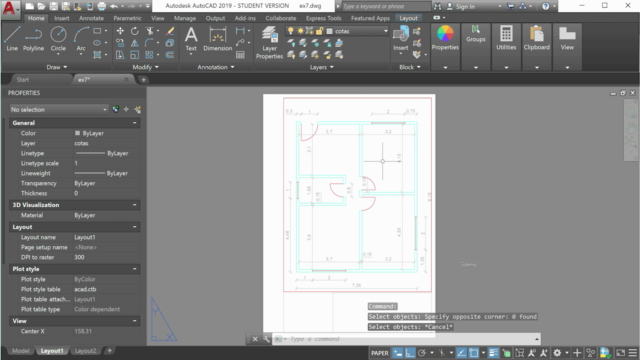The height and width of the screenshot is (360, 640).
Task: Toggle object snap tracking in status bar
Action: [461, 353]
